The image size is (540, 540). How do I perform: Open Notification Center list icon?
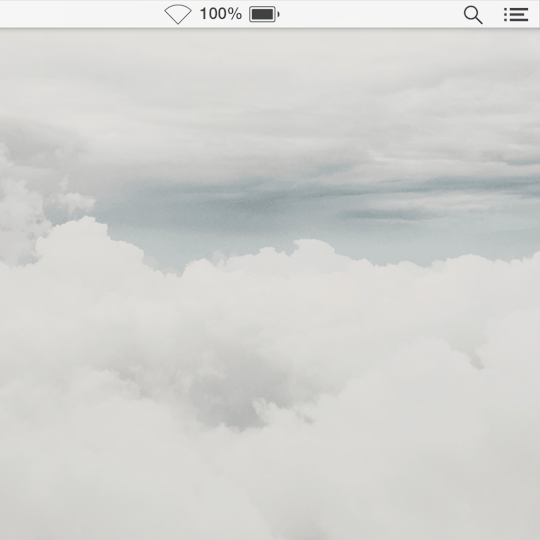coord(516,15)
